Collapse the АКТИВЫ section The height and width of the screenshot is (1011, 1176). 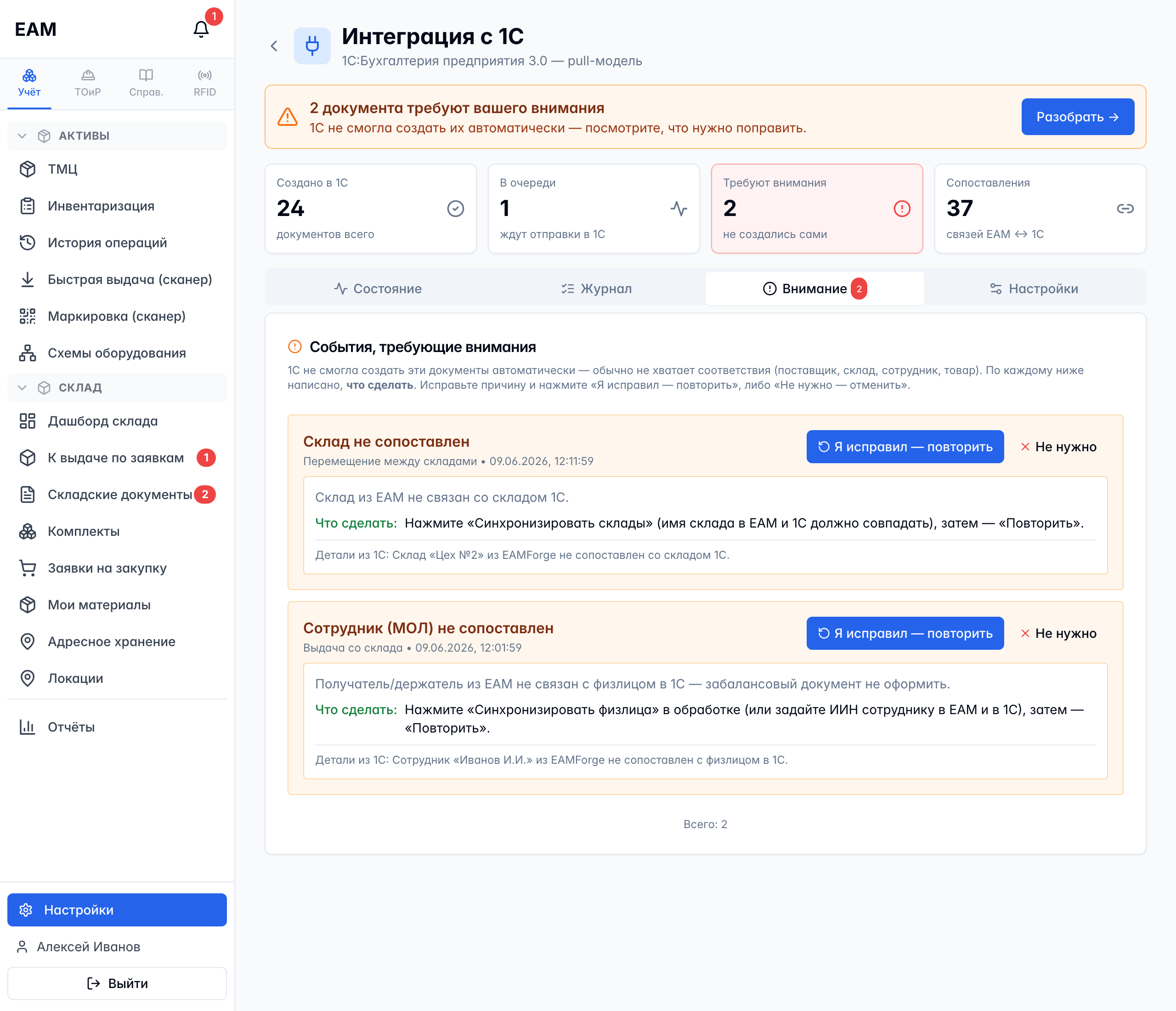tap(117, 136)
